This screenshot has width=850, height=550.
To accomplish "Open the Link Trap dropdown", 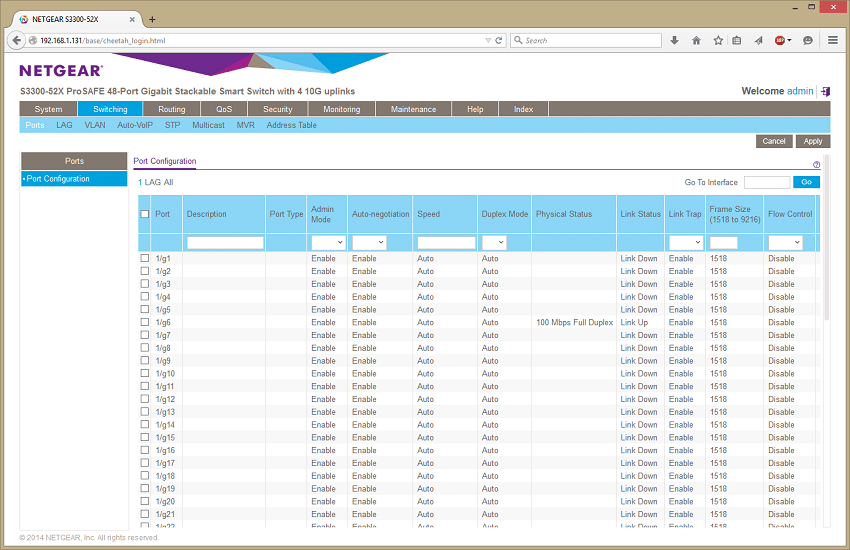I will tap(686, 242).
